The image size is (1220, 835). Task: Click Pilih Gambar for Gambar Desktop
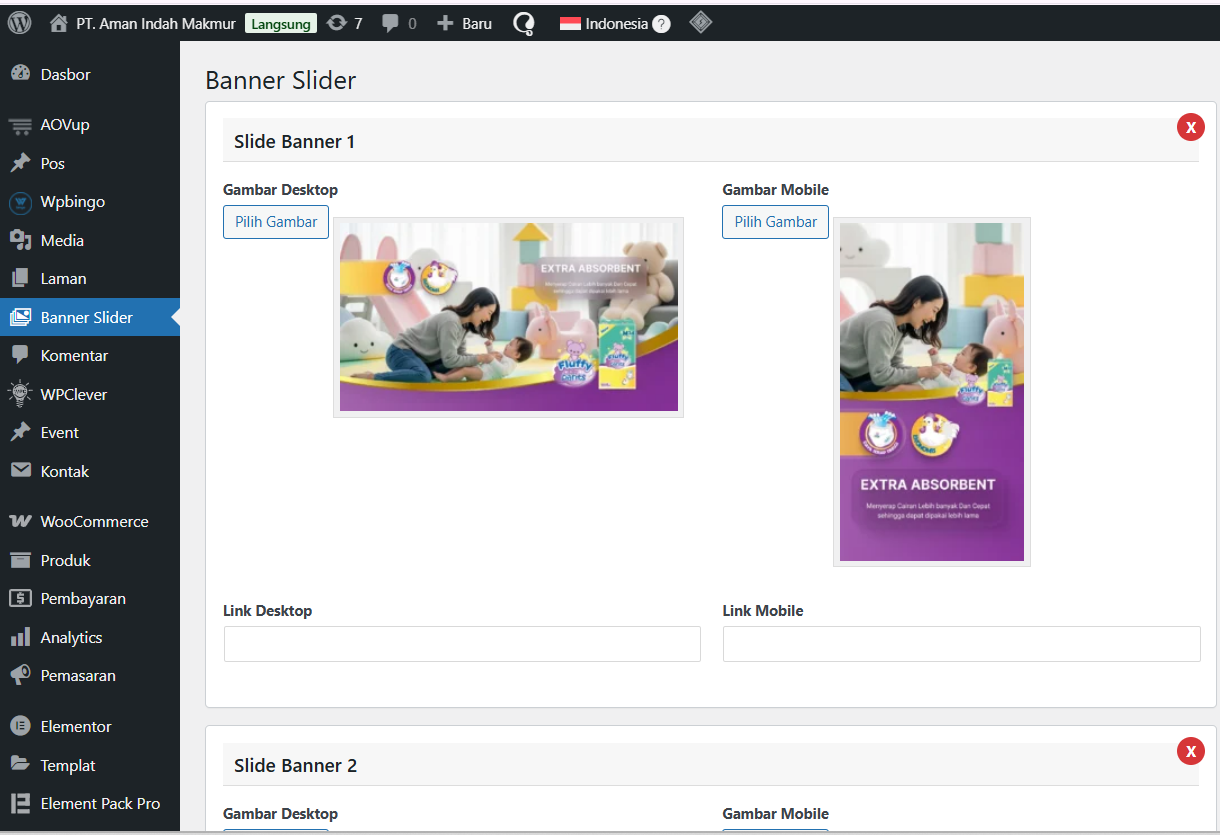coord(276,222)
